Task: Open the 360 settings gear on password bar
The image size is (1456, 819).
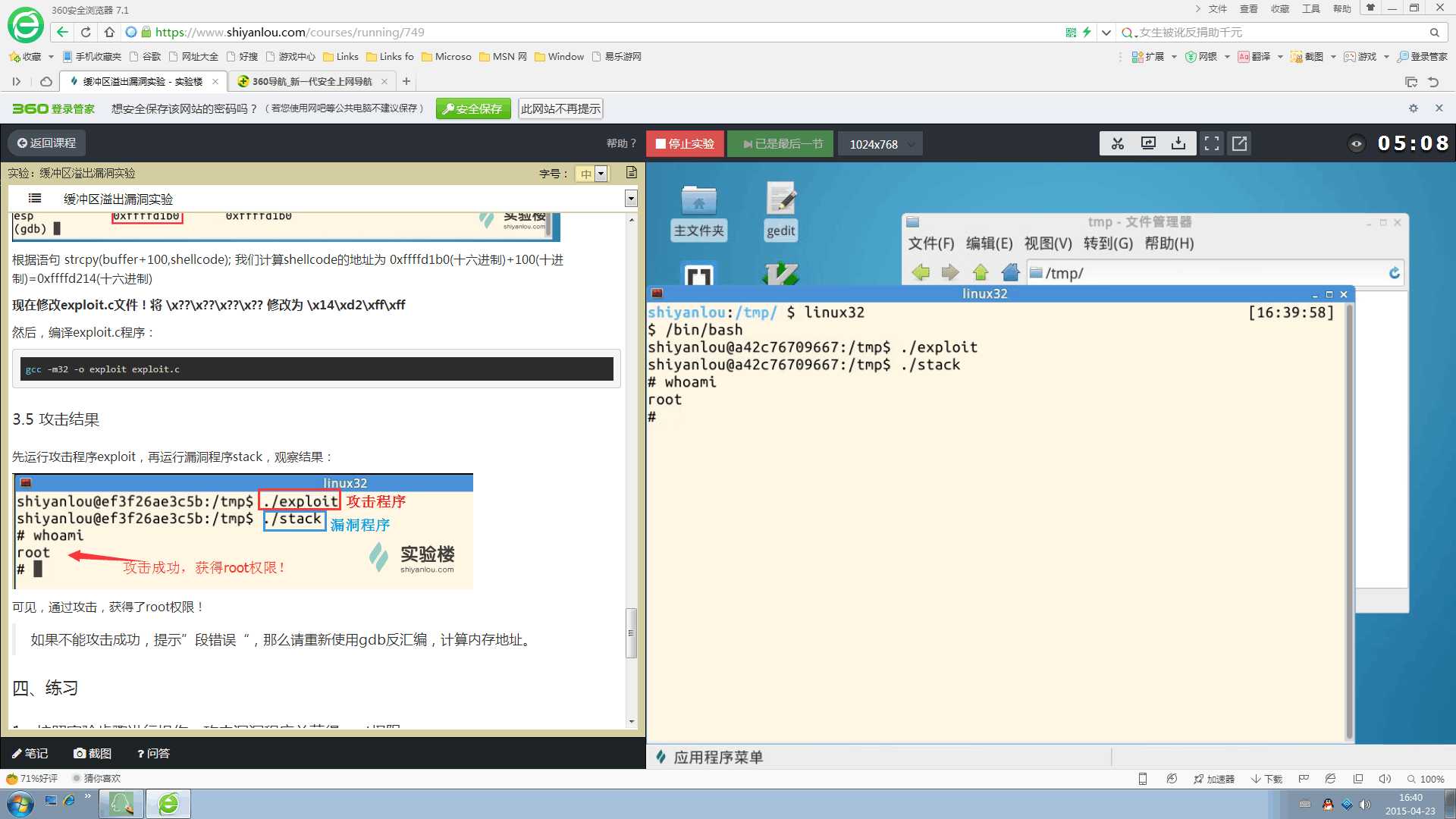Action: 1413,108
